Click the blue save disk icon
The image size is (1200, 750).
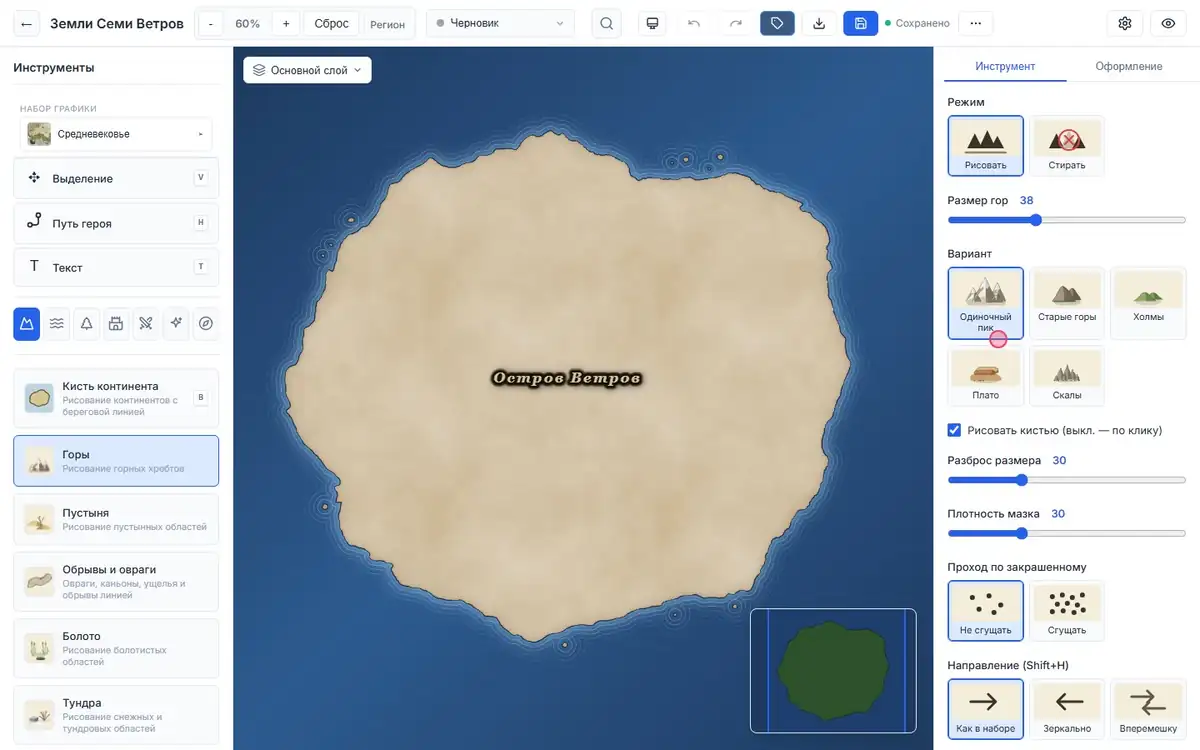(860, 23)
